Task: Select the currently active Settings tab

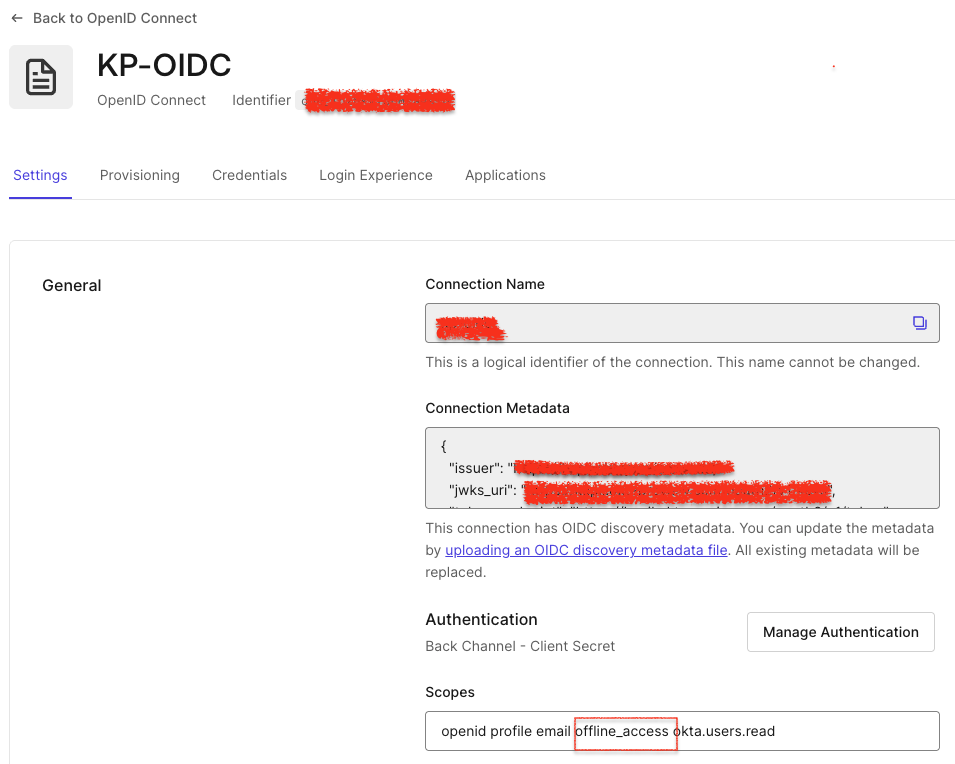Action: click(x=40, y=175)
